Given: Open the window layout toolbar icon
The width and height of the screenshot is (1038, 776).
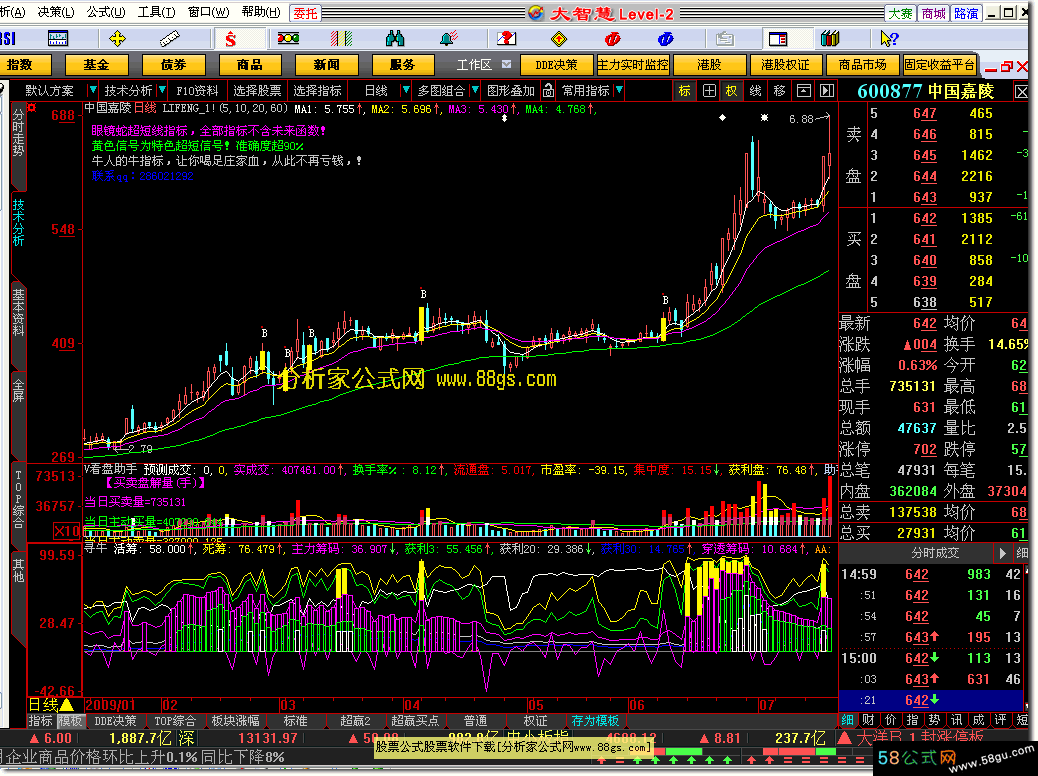Looking at the screenshot, I should (778, 39).
